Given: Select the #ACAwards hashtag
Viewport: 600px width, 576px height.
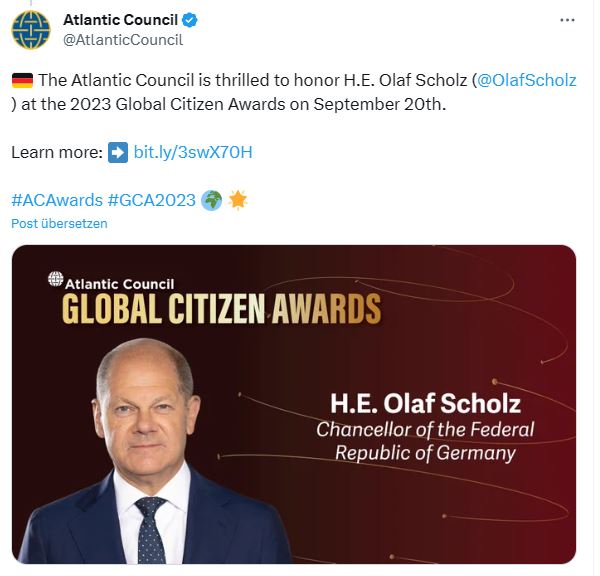Looking at the screenshot, I should pos(56,199).
